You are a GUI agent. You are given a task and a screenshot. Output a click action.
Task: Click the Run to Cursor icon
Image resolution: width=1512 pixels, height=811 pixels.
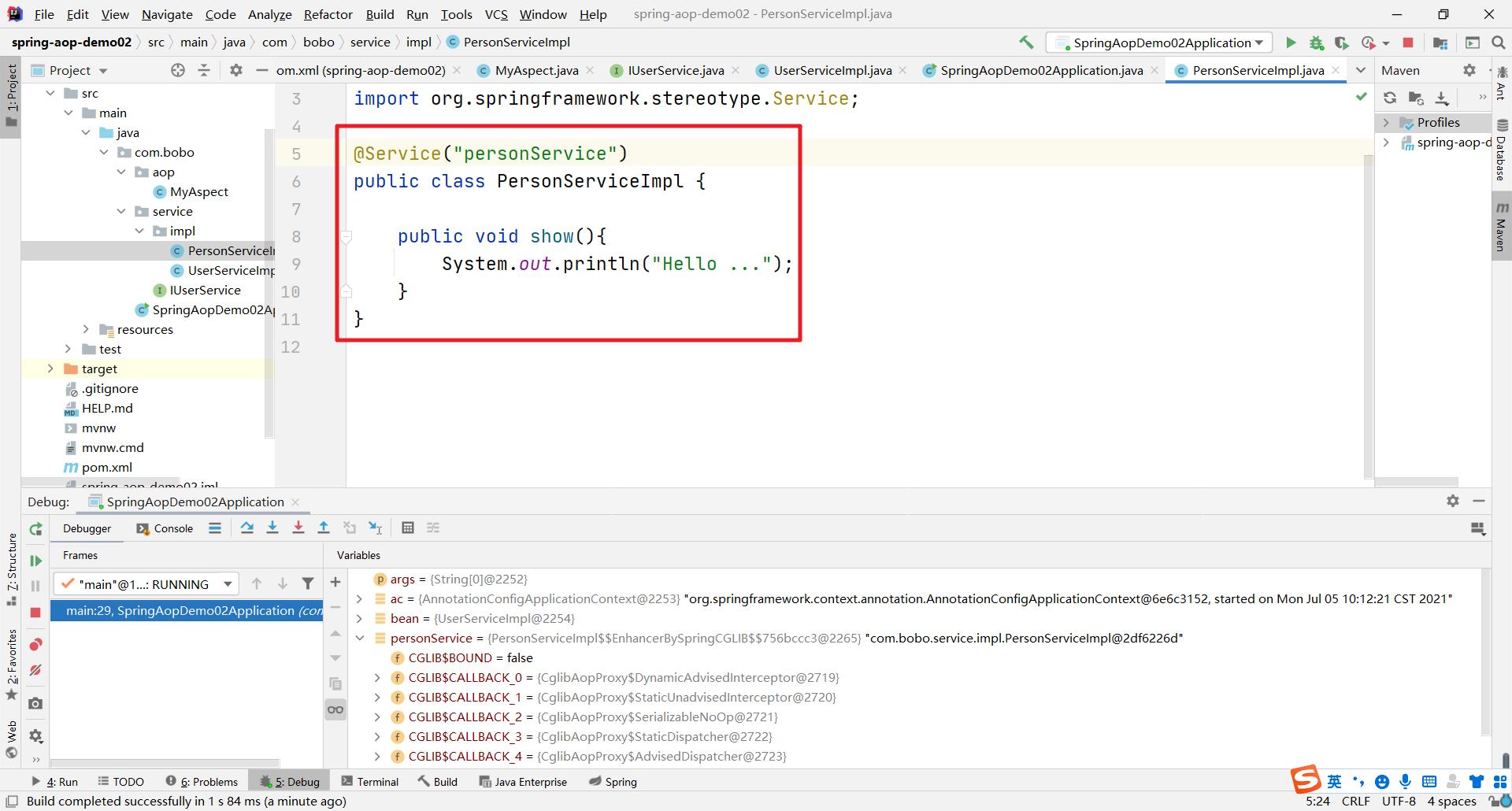pos(376,528)
